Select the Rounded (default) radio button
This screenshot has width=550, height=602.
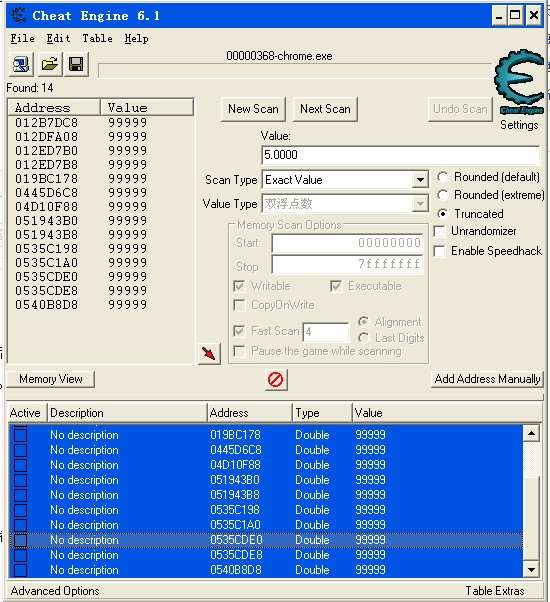442,177
